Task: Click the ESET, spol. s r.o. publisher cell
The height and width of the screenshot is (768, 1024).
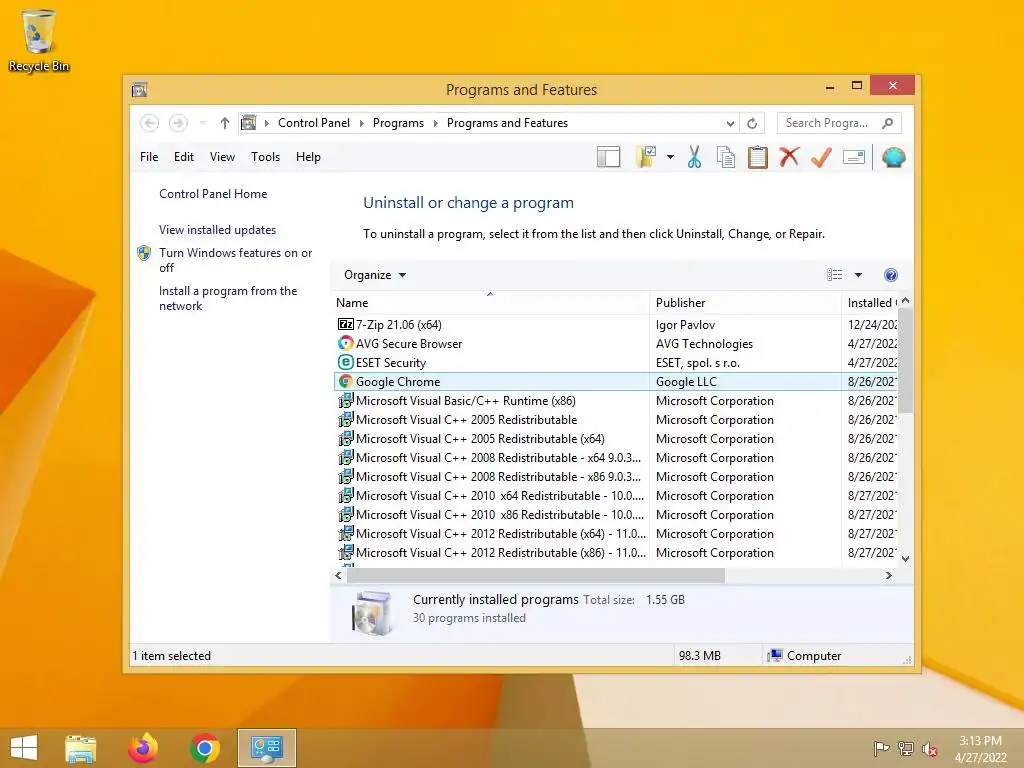Action: tap(697, 362)
